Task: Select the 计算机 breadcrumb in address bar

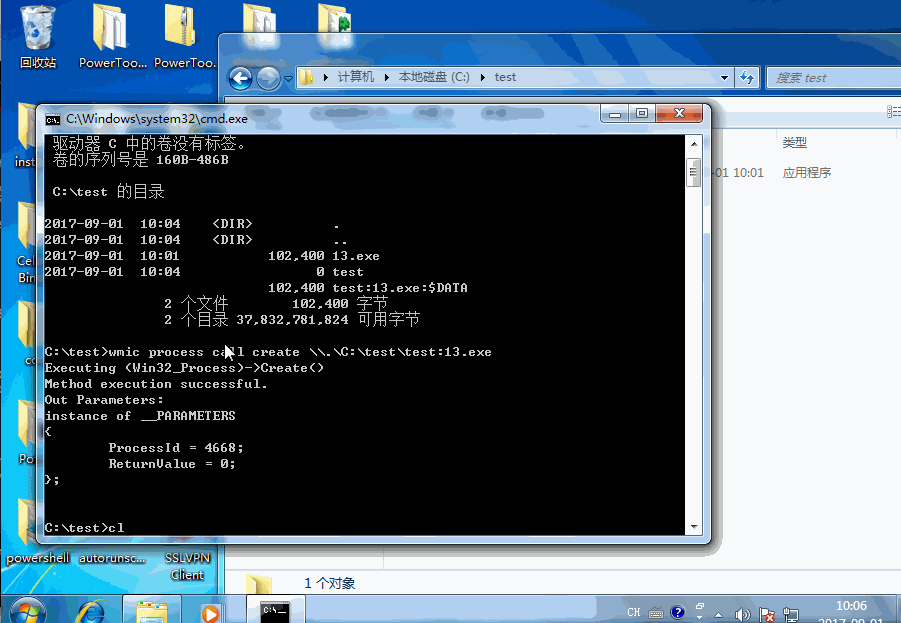Action: click(x=355, y=77)
